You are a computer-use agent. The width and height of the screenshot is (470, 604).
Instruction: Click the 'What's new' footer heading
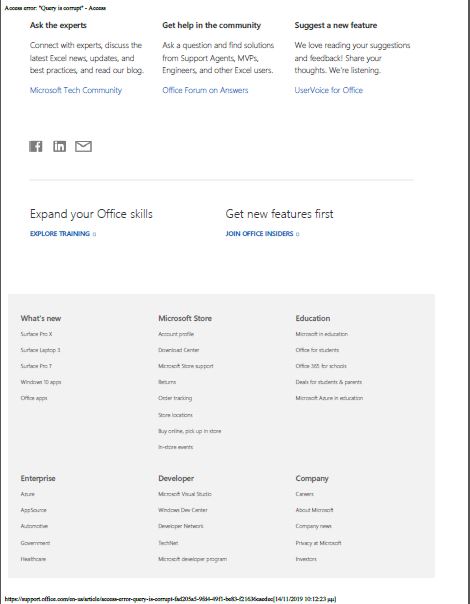point(41,318)
